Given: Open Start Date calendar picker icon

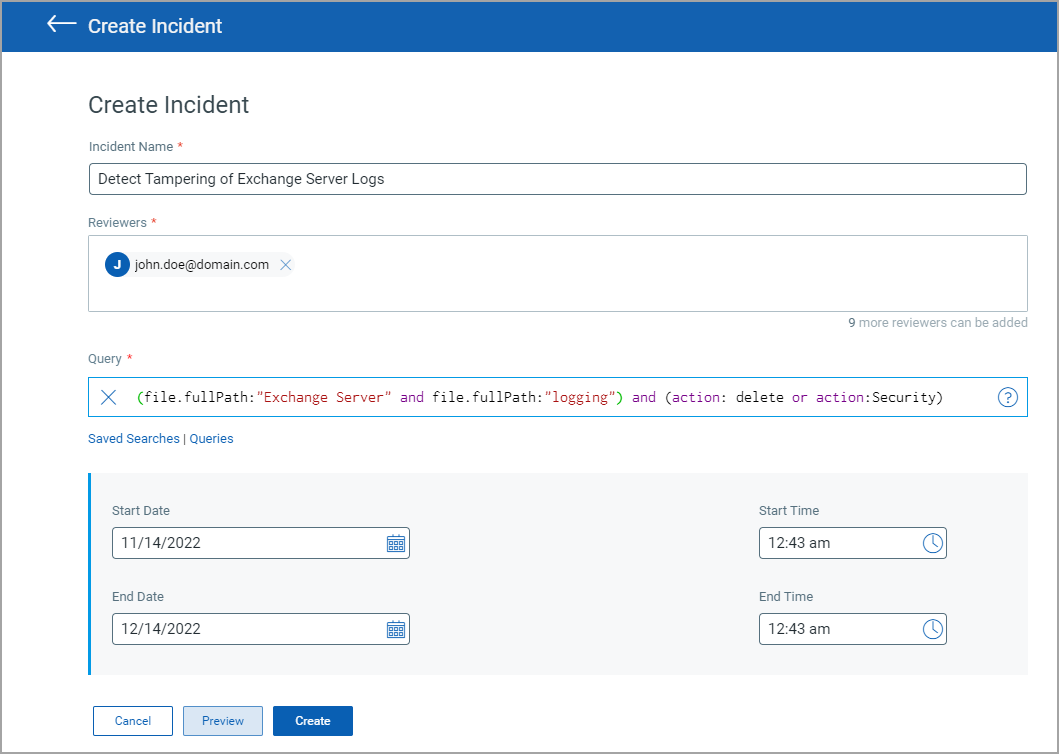Looking at the screenshot, I should pos(396,543).
